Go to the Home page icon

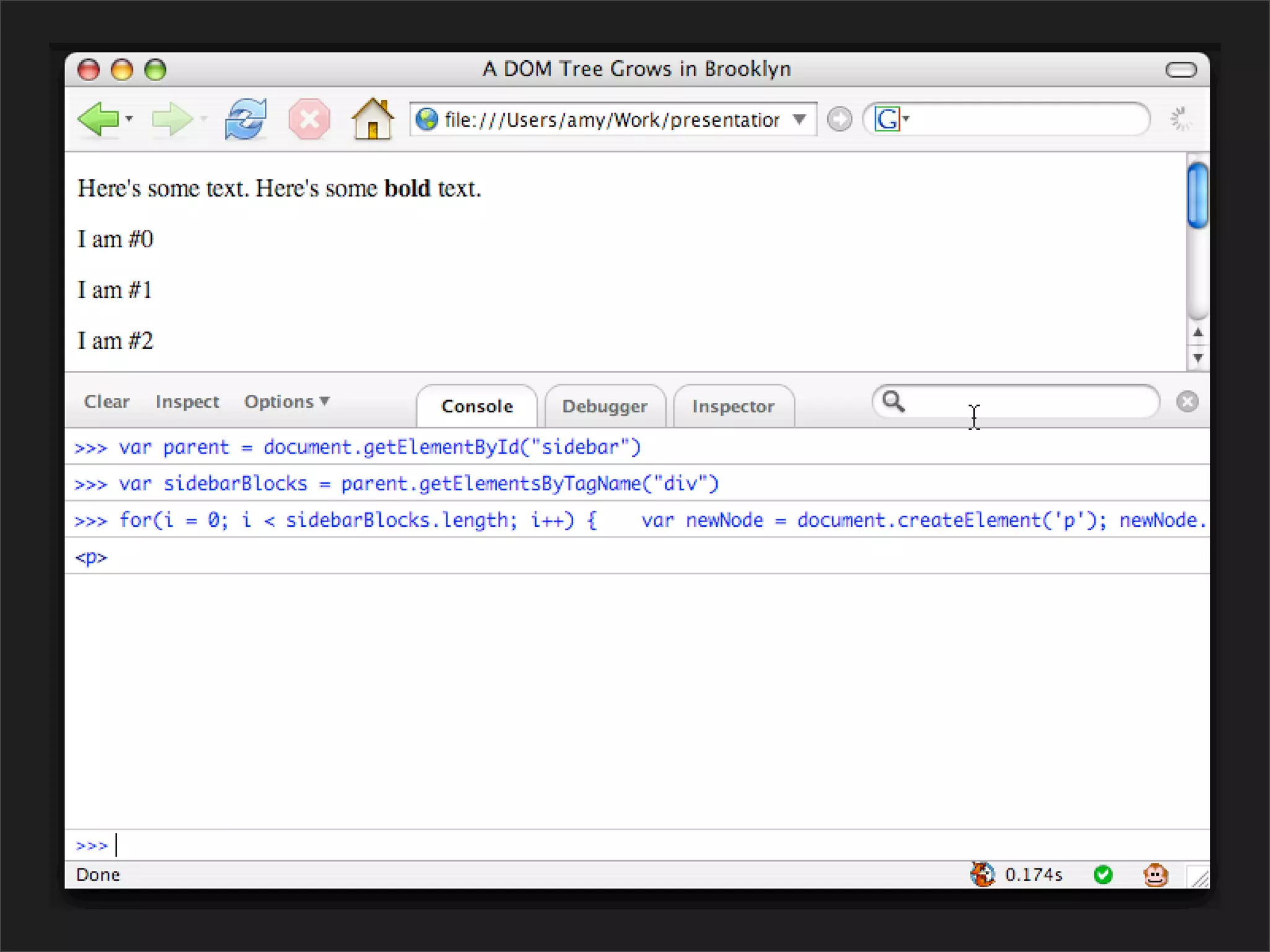pos(373,118)
